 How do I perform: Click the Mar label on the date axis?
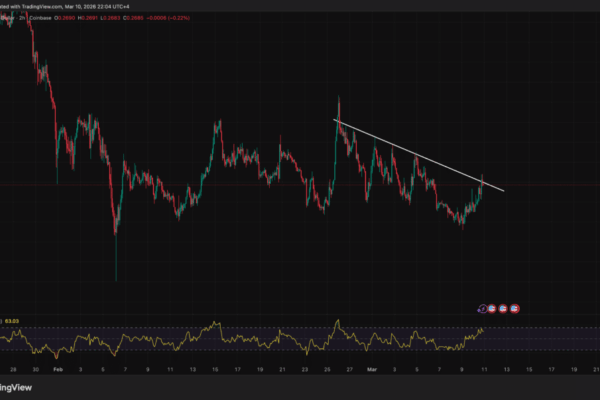(372, 368)
